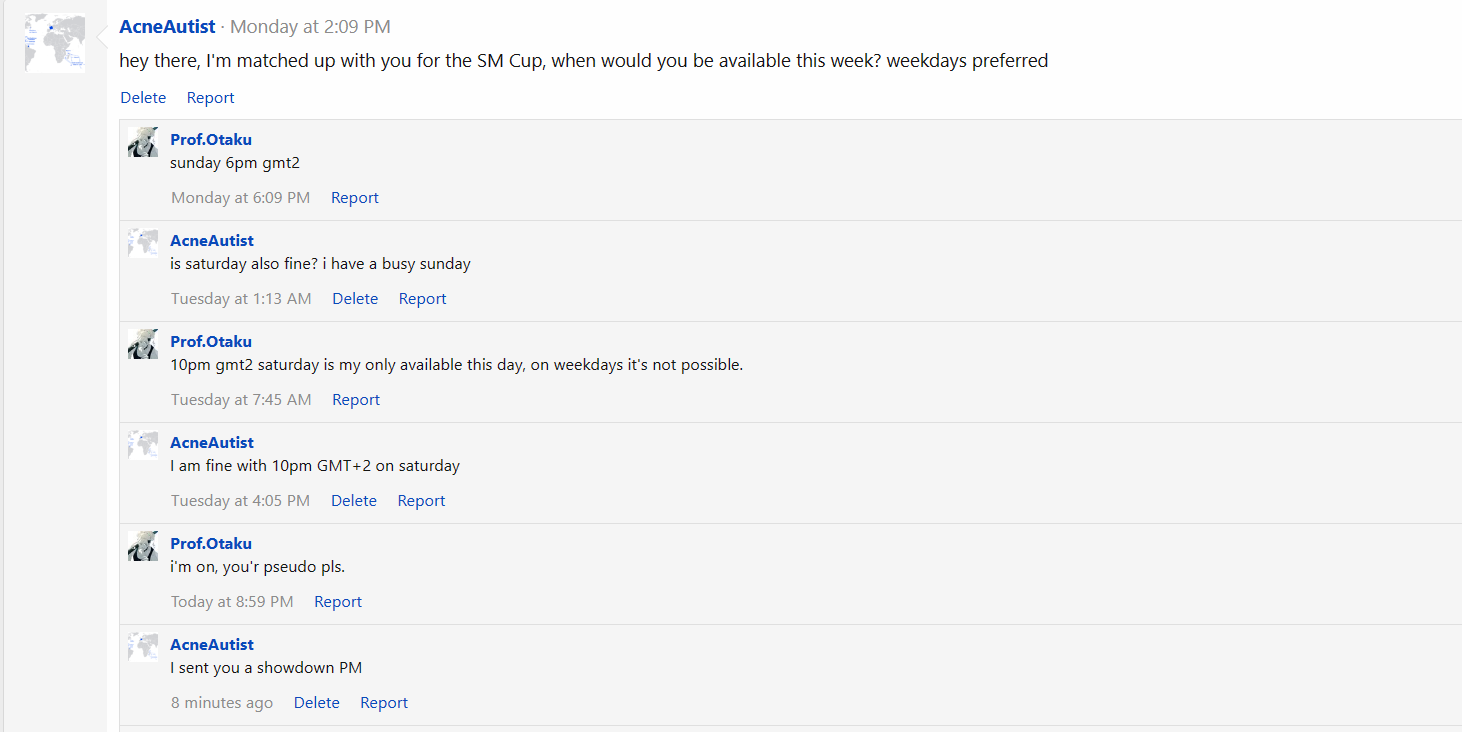Report the 10pm gmt2 saturday comment
This screenshot has height=732, width=1462.
click(x=356, y=399)
